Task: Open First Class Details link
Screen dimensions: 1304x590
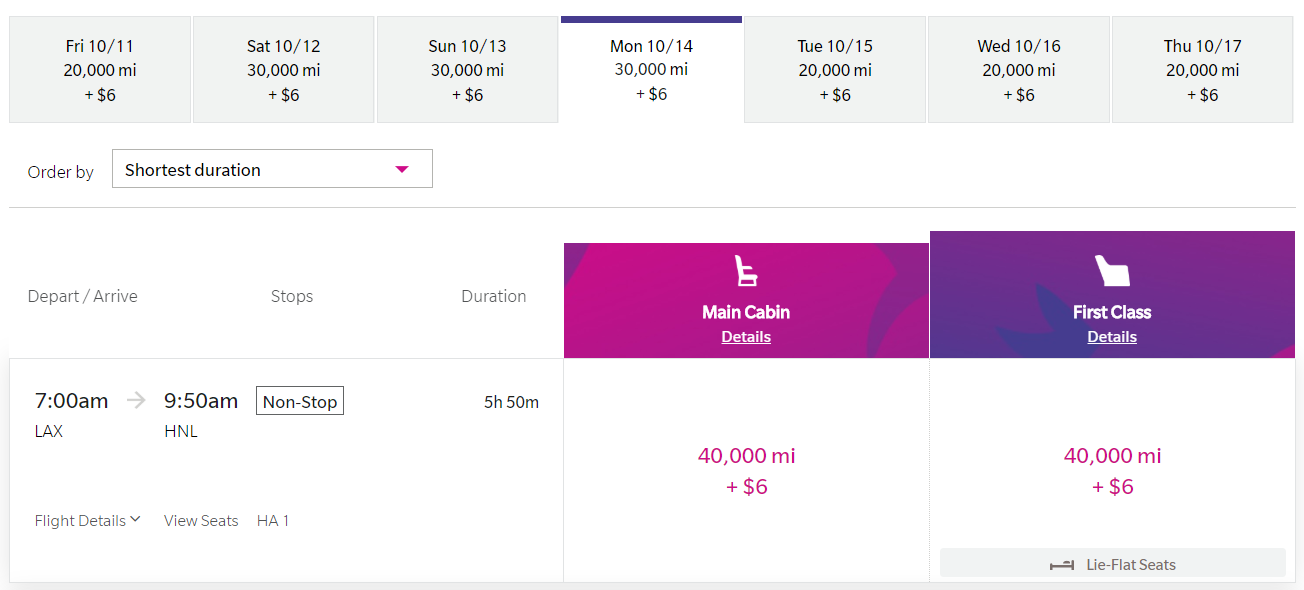Action: [x=1112, y=337]
